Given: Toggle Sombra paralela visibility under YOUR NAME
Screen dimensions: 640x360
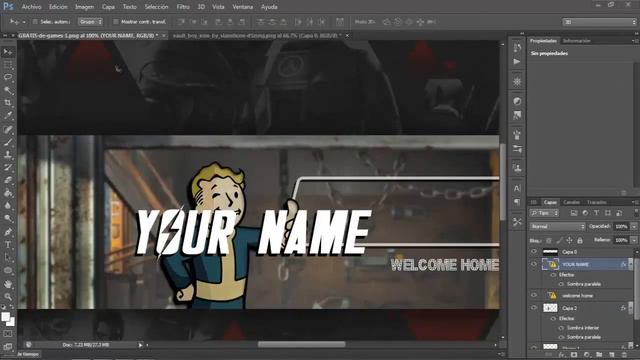Looking at the screenshot, I should pyautogui.click(x=561, y=284).
